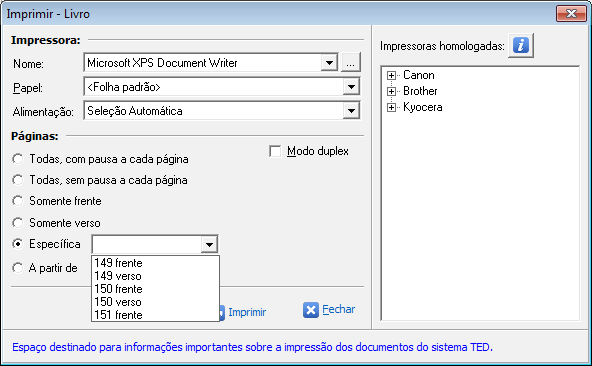Select Todas, sem pausa a cada página
This screenshot has width=592, height=366.
pos(17,180)
